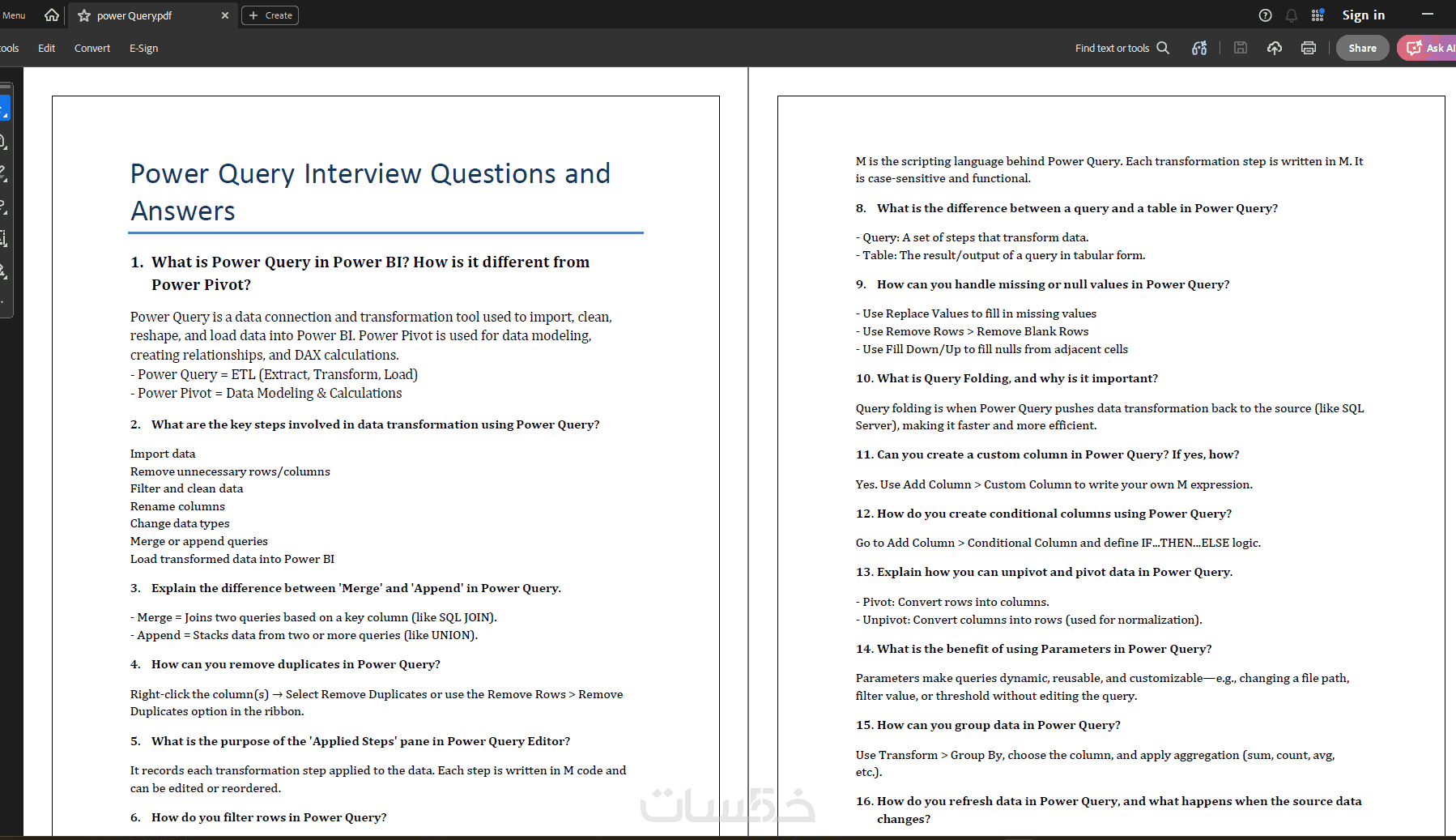Print the document with the printer icon

pyautogui.click(x=1309, y=48)
